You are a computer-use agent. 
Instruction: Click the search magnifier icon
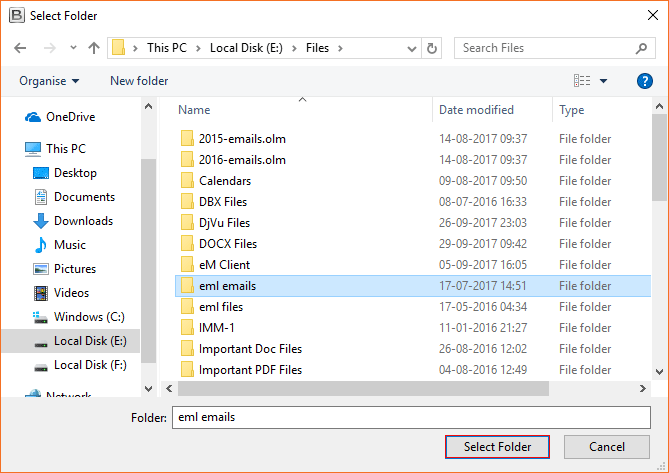pyautogui.click(x=641, y=48)
